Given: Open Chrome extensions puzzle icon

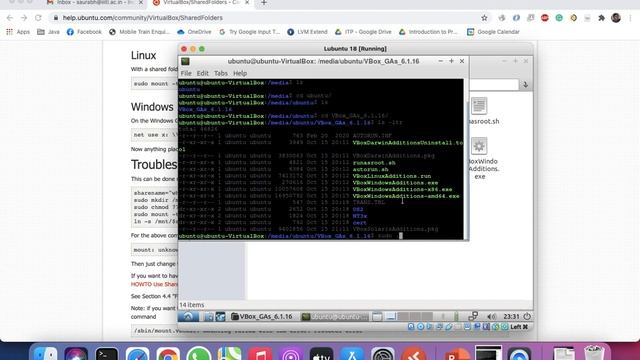Looking at the screenshot, I should 601,18.
